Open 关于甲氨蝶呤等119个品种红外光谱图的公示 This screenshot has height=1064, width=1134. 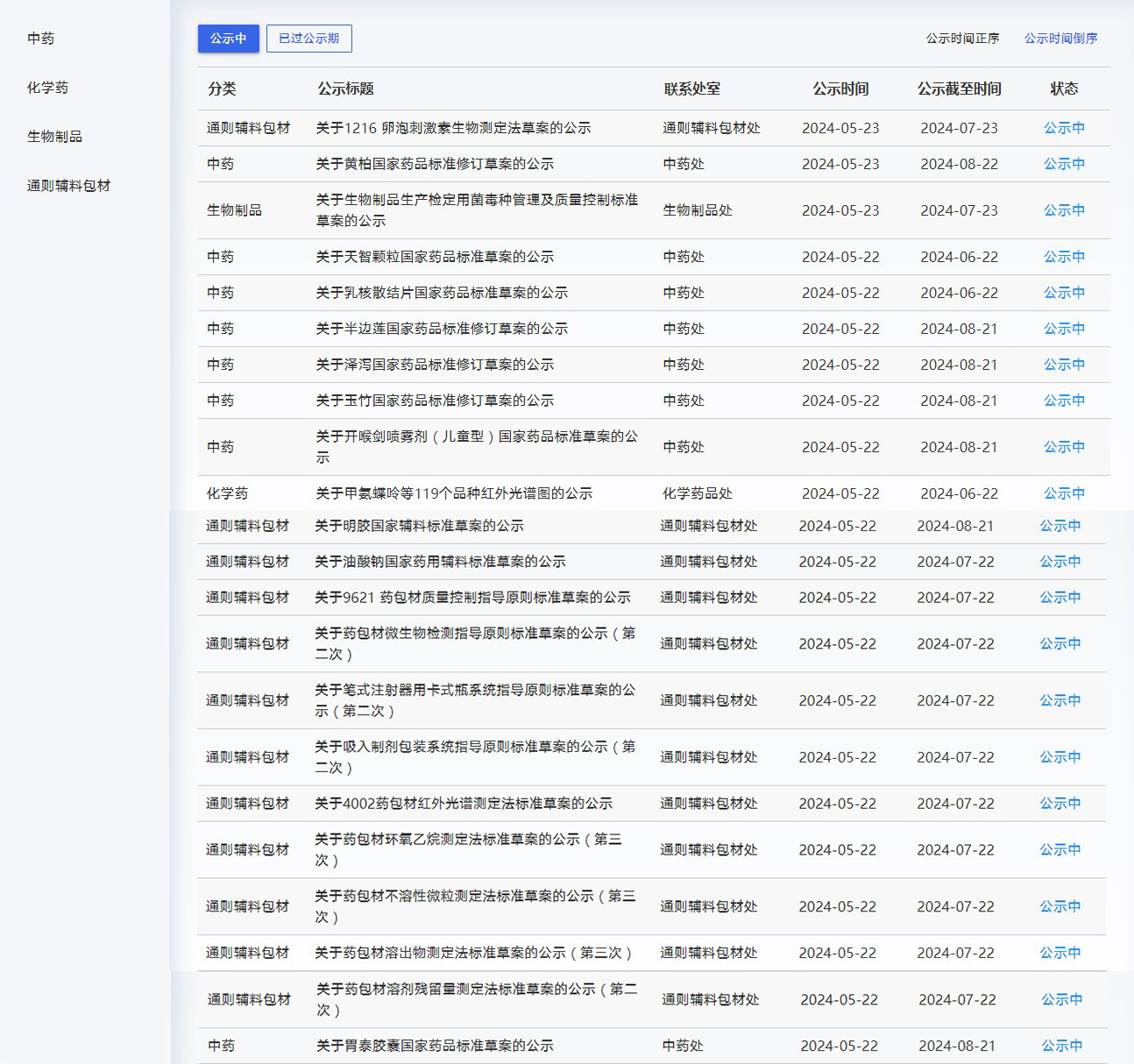point(454,493)
